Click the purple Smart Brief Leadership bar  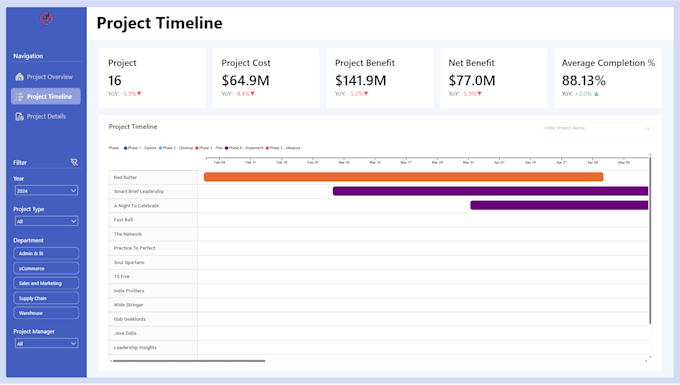[490, 191]
